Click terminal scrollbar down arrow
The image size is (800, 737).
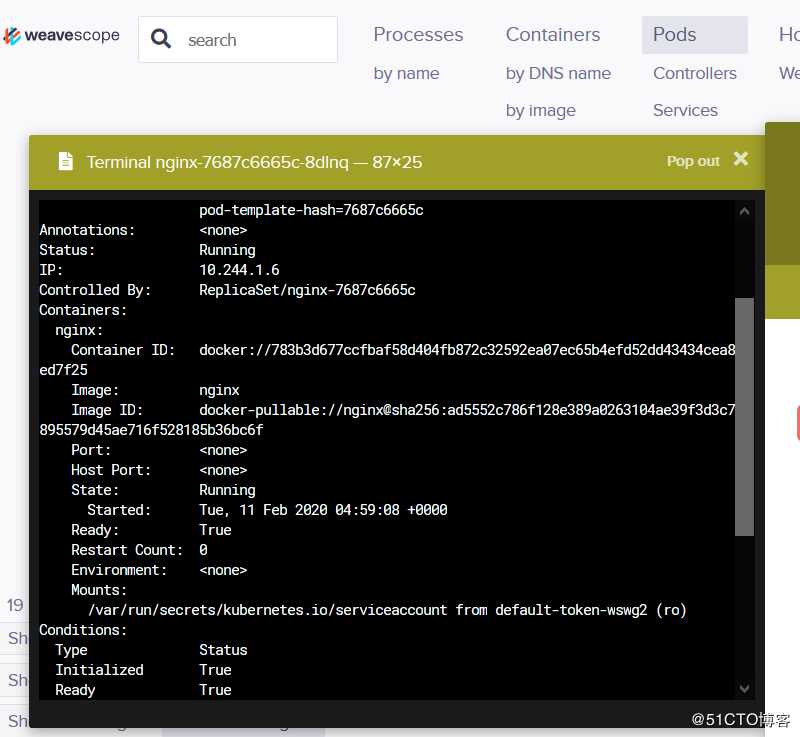tap(744, 689)
